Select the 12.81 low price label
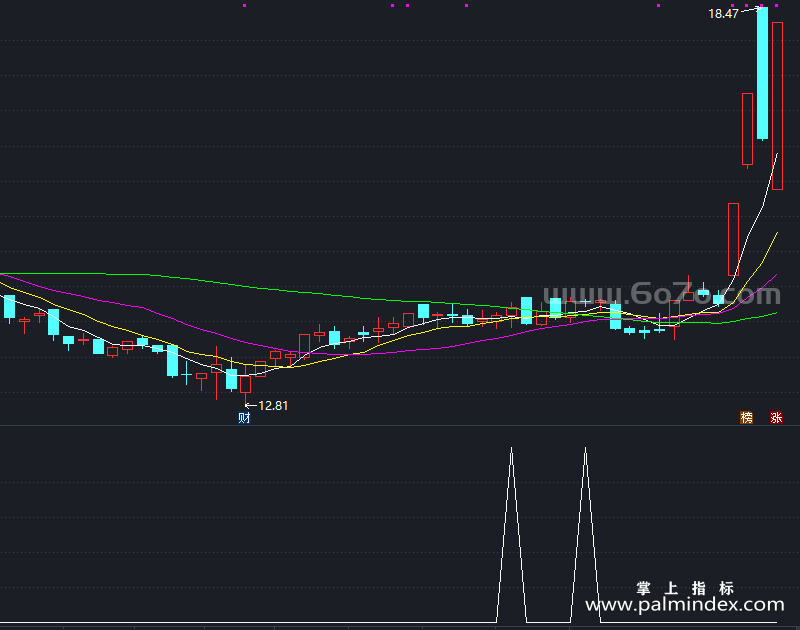 pyautogui.click(x=273, y=406)
